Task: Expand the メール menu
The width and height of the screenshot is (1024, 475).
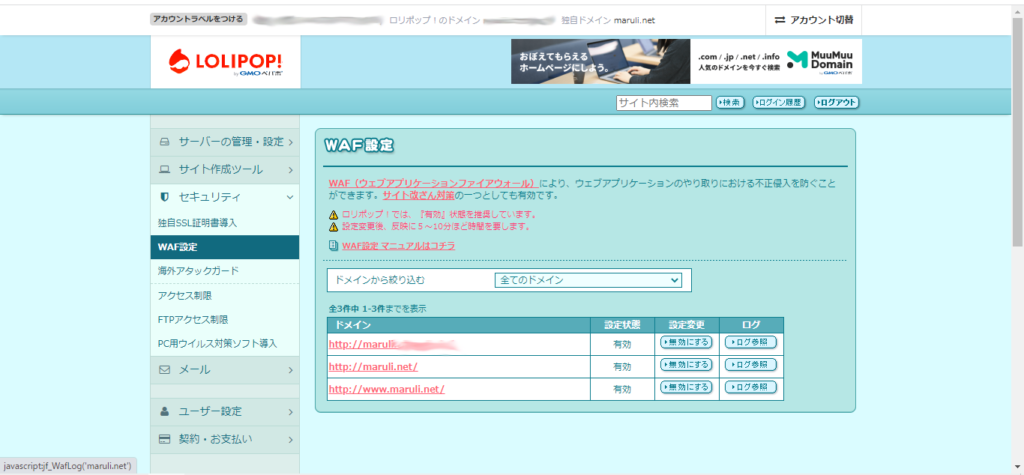Action: click(225, 370)
